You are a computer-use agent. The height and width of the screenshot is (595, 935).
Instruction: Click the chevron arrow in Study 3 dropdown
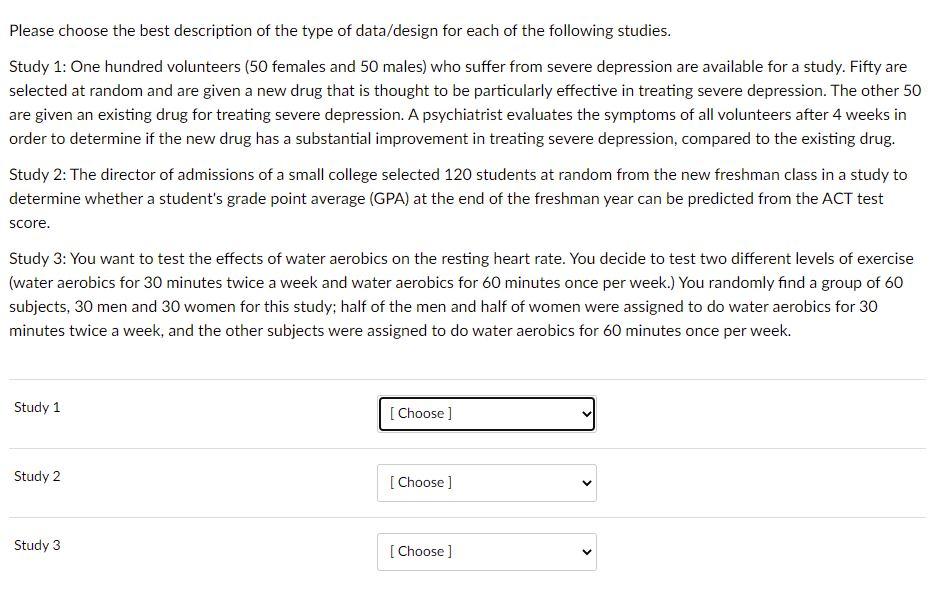click(587, 552)
